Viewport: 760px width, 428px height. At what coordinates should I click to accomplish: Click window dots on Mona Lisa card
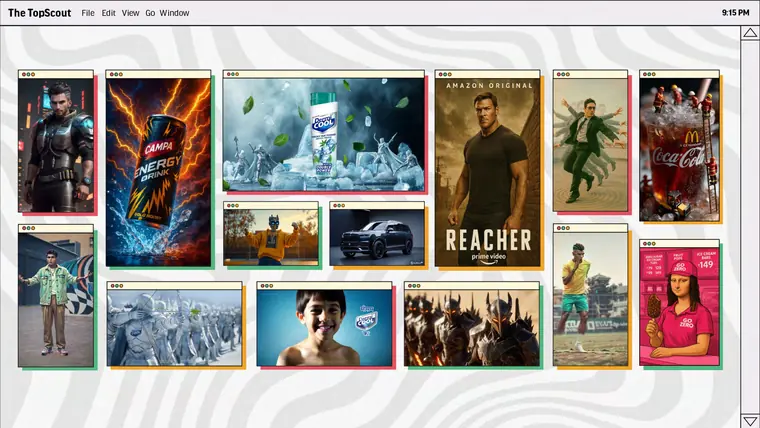pyautogui.click(x=649, y=244)
